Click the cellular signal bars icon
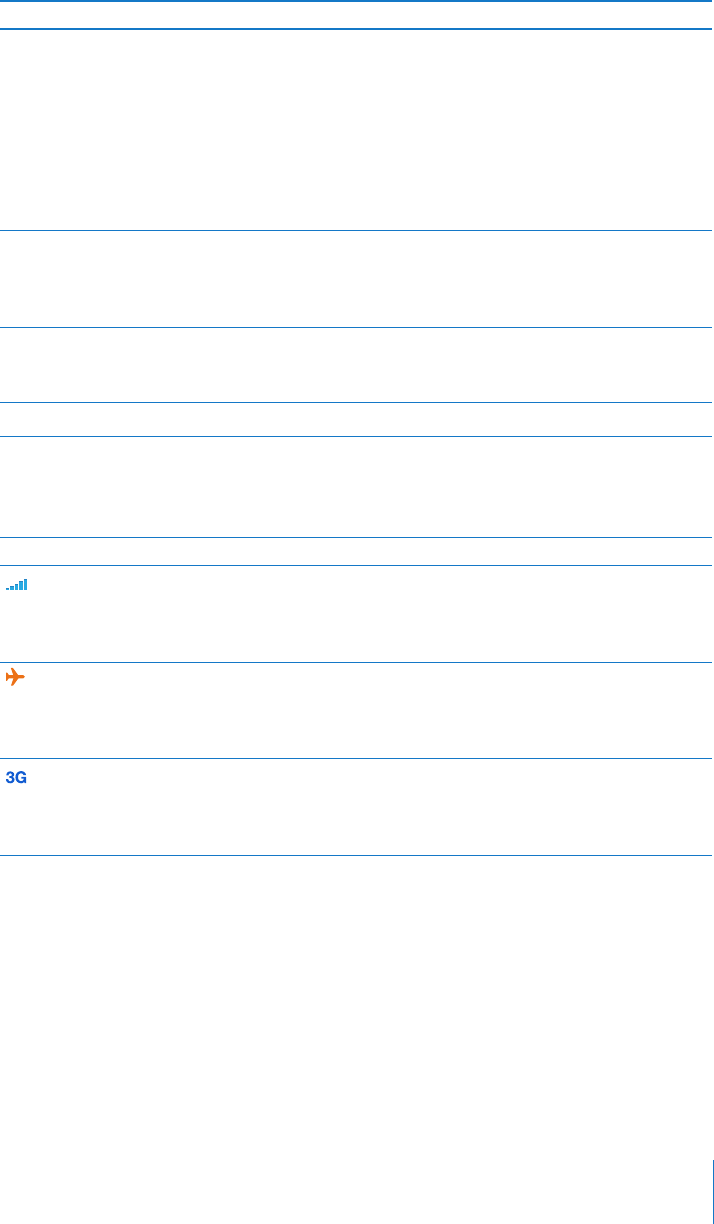Image resolution: width=714 pixels, height=1224 pixels. click(x=17, y=583)
